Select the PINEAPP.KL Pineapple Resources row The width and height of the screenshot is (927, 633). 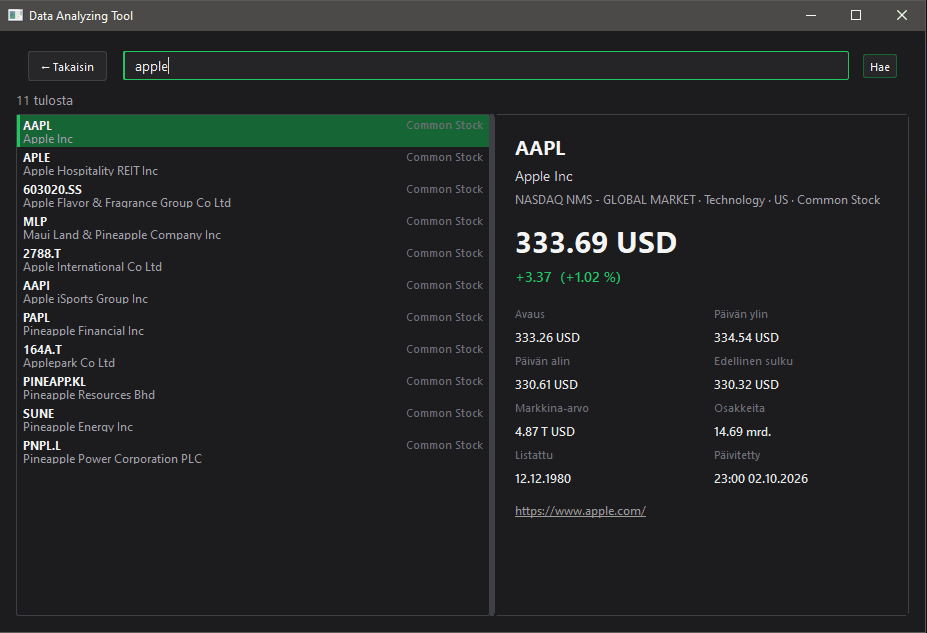[253, 387]
